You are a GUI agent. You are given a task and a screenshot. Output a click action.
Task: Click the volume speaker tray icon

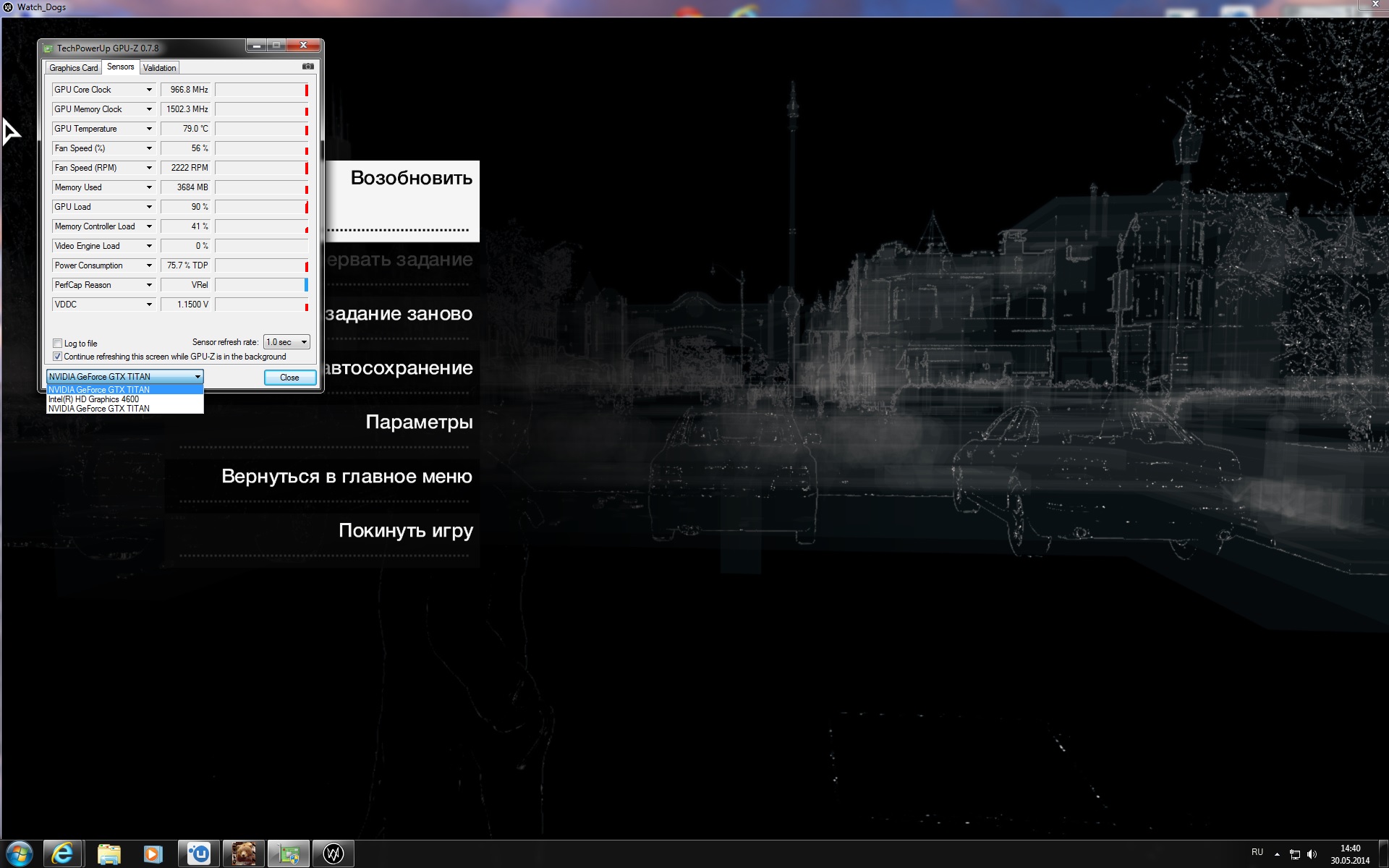click(1312, 854)
